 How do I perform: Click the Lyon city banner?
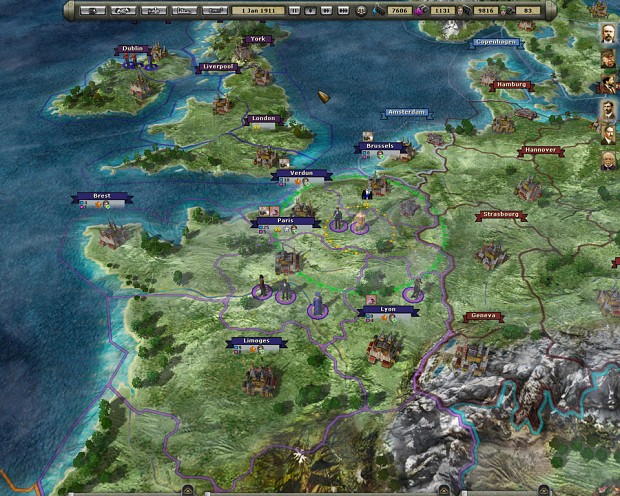[x=388, y=309]
